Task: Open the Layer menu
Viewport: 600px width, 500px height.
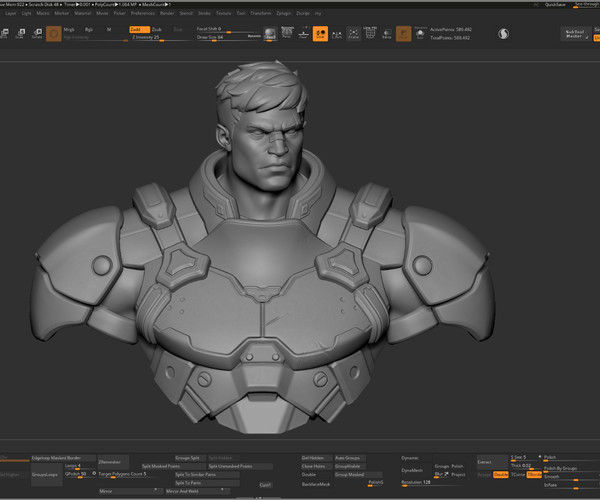Action: click(11, 13)
